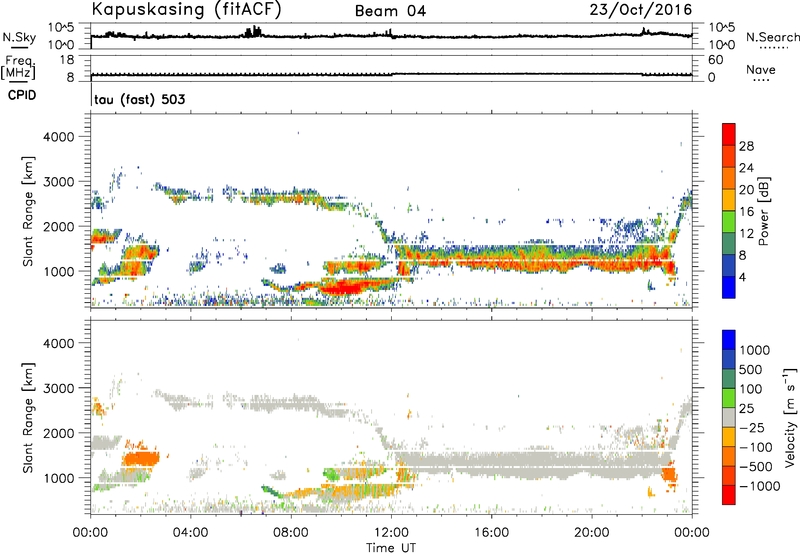
Task: Click the Velocity [m s-1] colorbar title
Action: tap(790, 417)
